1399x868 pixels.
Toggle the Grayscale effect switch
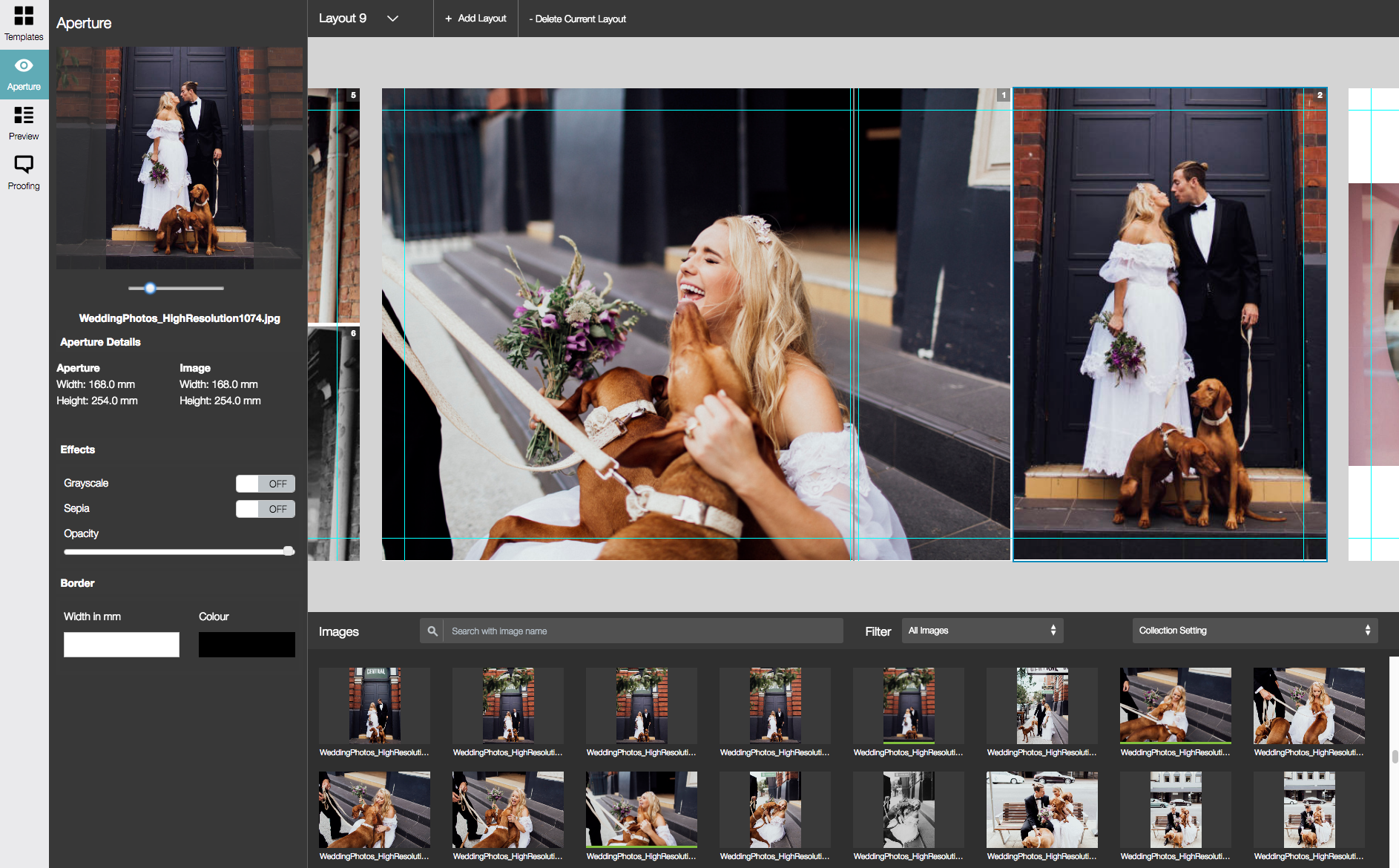(266, 484)
